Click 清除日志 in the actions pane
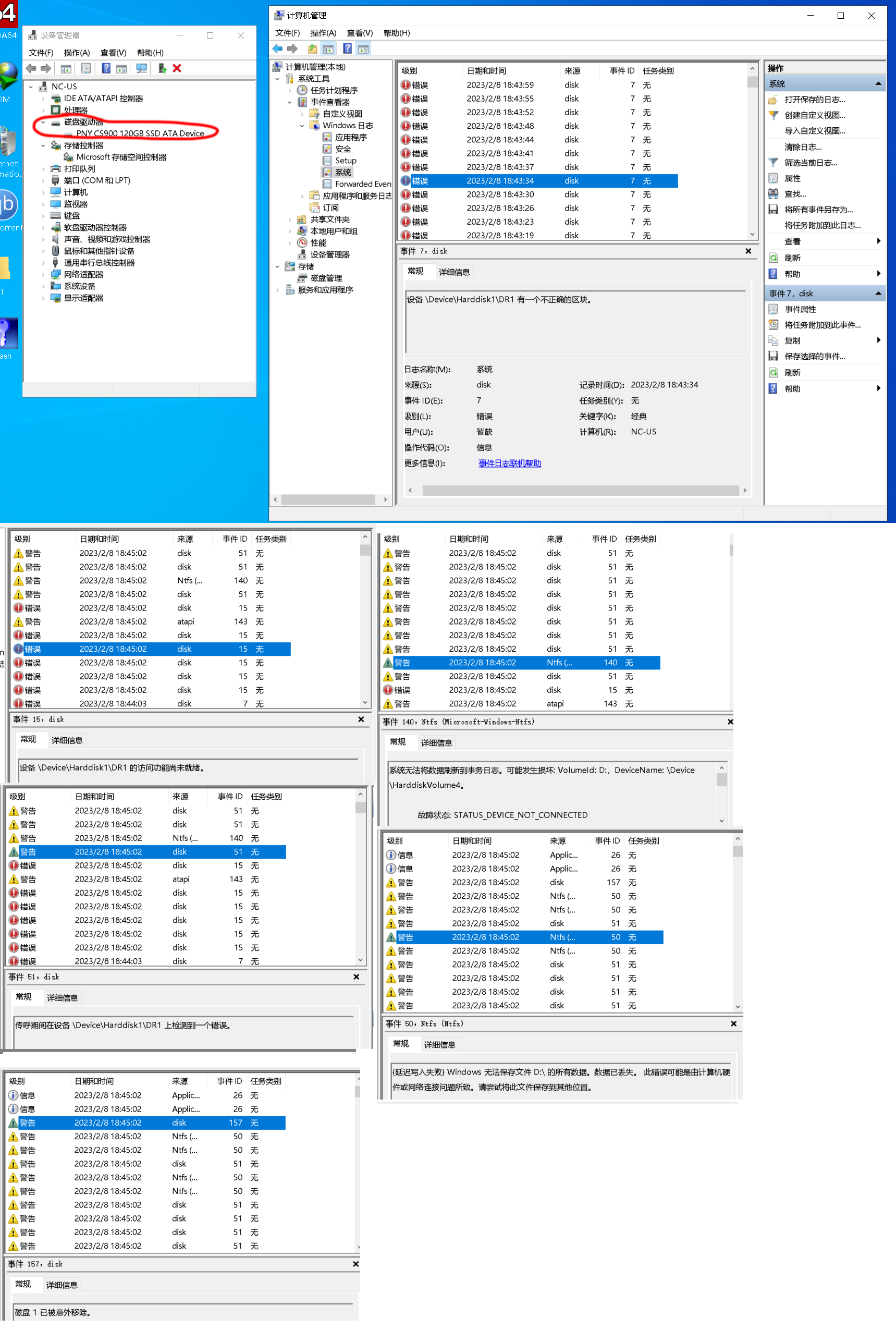 (803, 148)
